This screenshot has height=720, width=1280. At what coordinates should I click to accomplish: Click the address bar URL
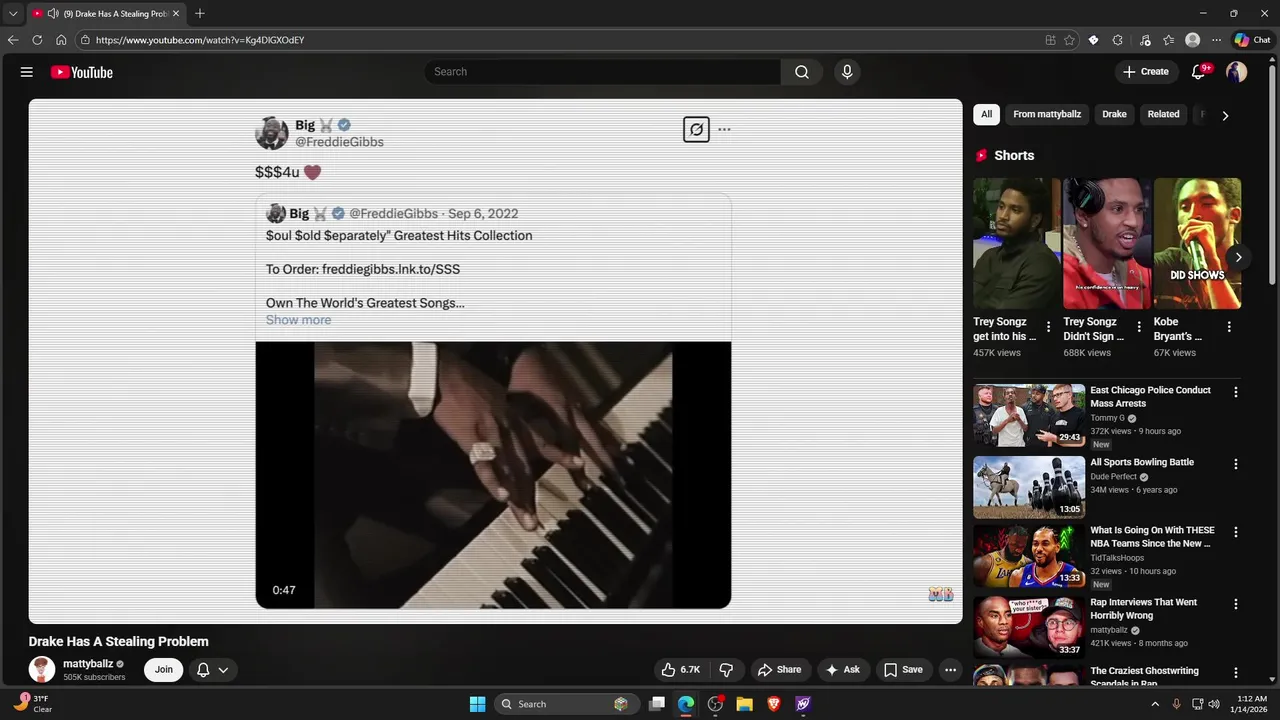200,40
